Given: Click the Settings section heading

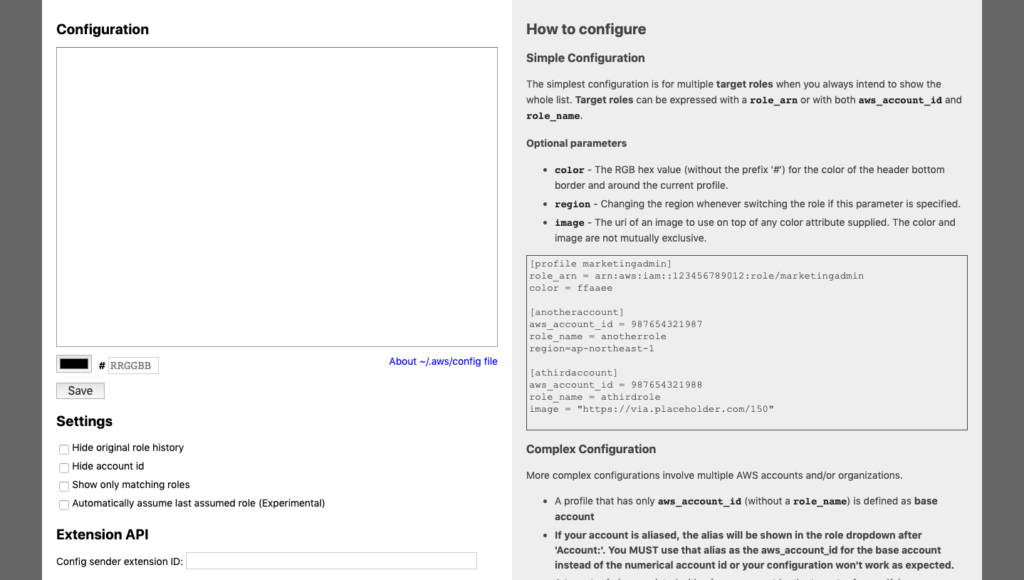Looking at the screenshot, I should 84,421.
